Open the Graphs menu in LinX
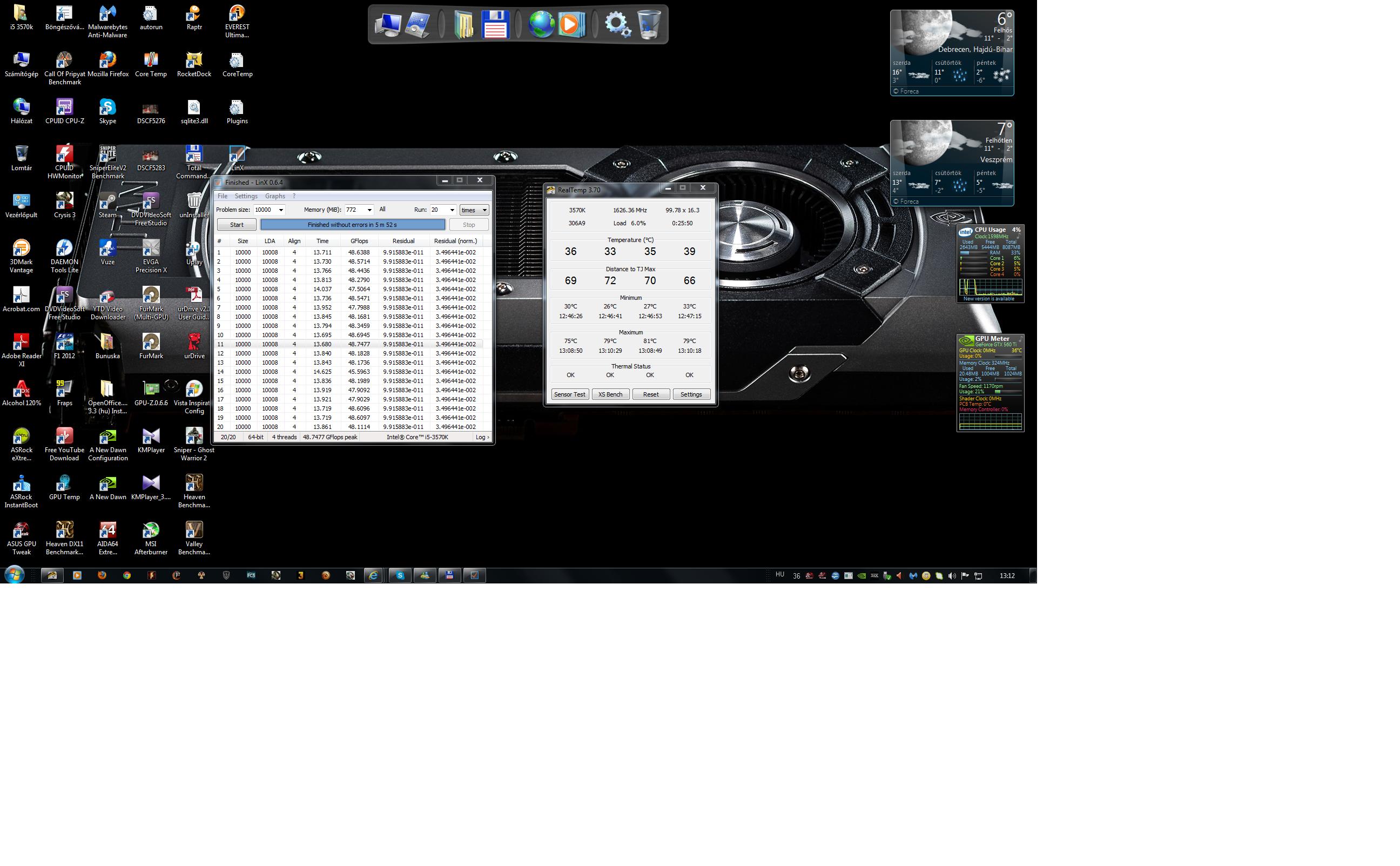 [275, 197]
